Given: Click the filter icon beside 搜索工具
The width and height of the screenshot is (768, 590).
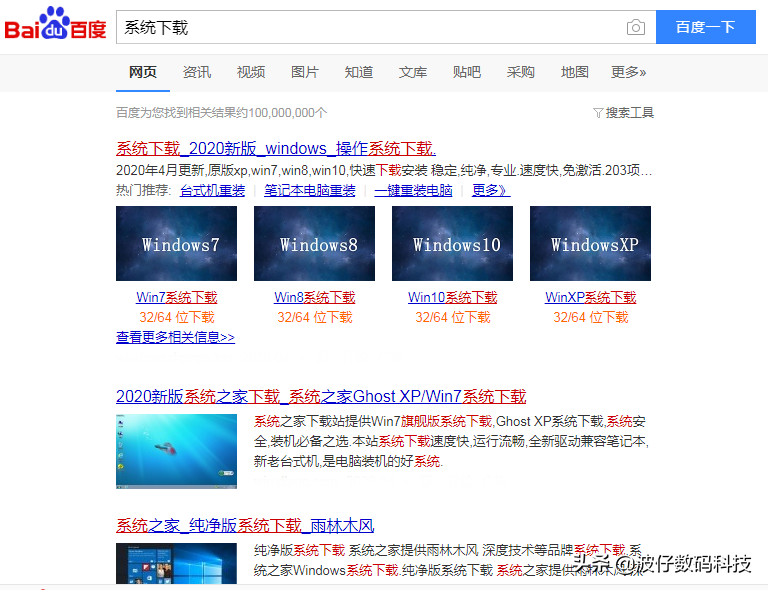Looking at the screenshot, I should (x=598, y=113).
